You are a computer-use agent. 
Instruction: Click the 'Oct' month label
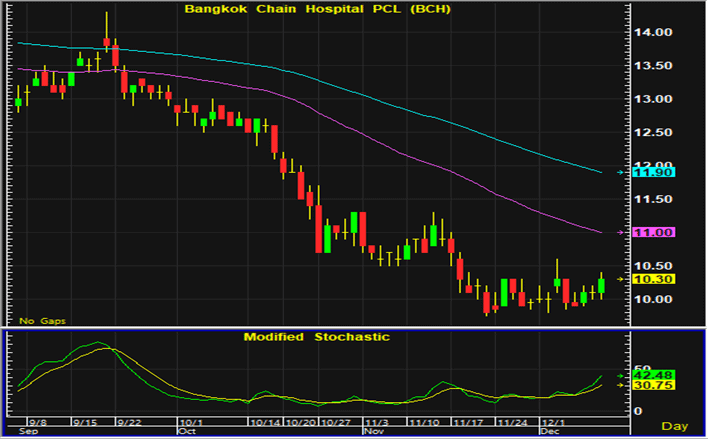click(x=185, y=432)
